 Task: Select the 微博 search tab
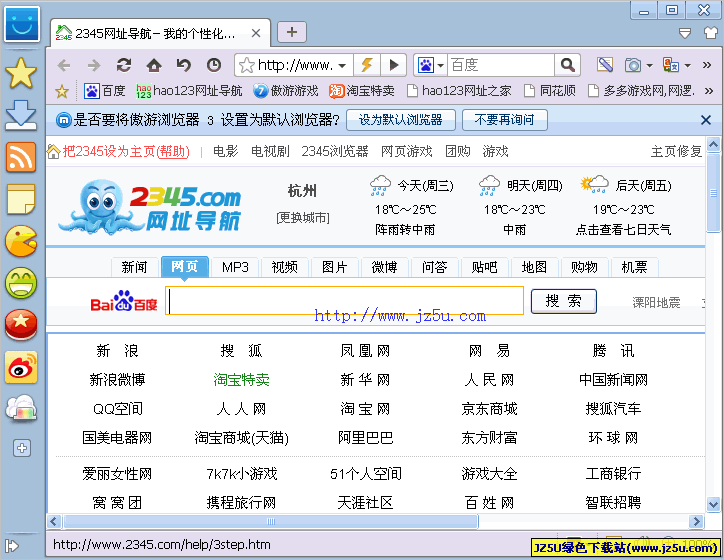[x=384, y=267]
